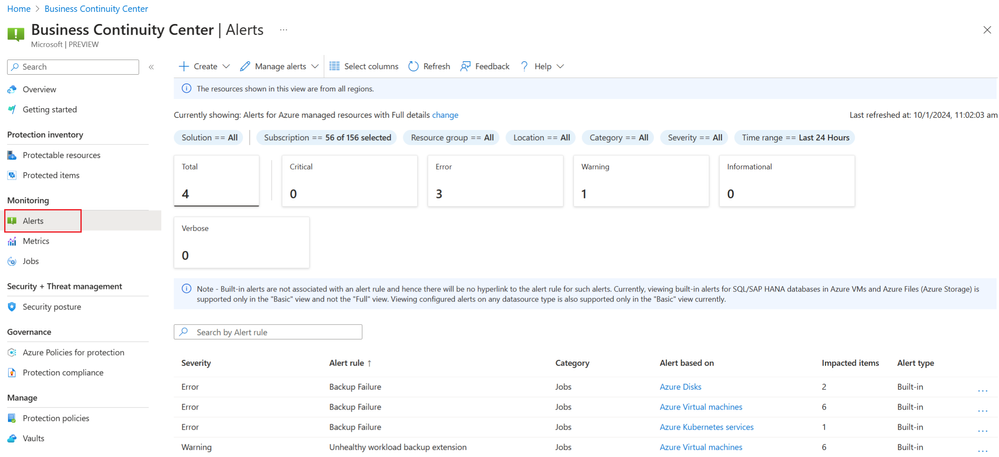Open Protected items page
Image resolution: width=999 pixels, height=457 pixels.
click(51, 175)
